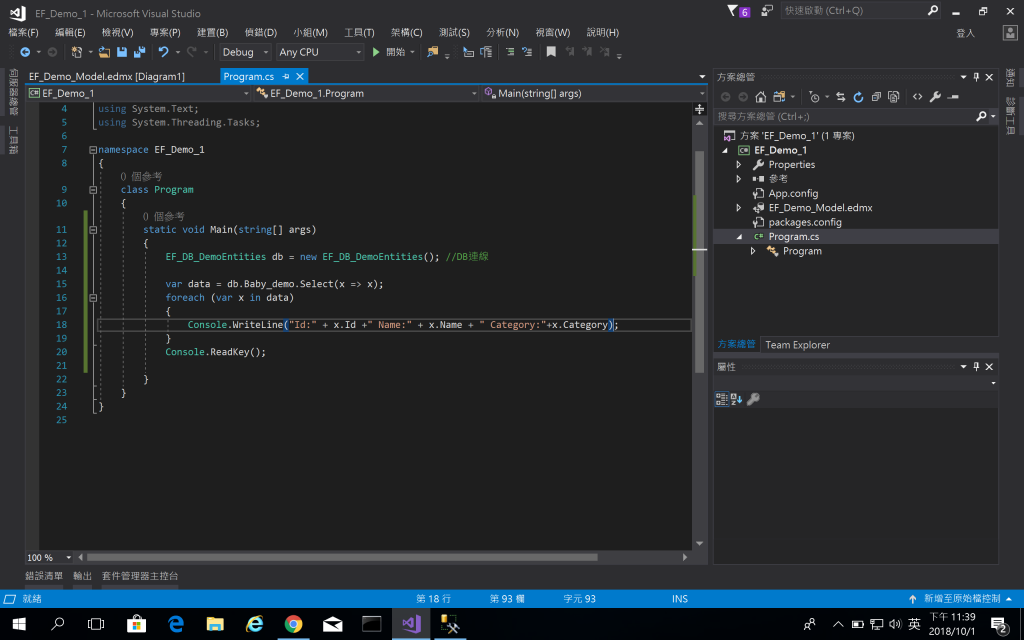This screenshot has width=1024, height=640.
Task: Click the Save All toolbar icon
Action: [139, 52]
